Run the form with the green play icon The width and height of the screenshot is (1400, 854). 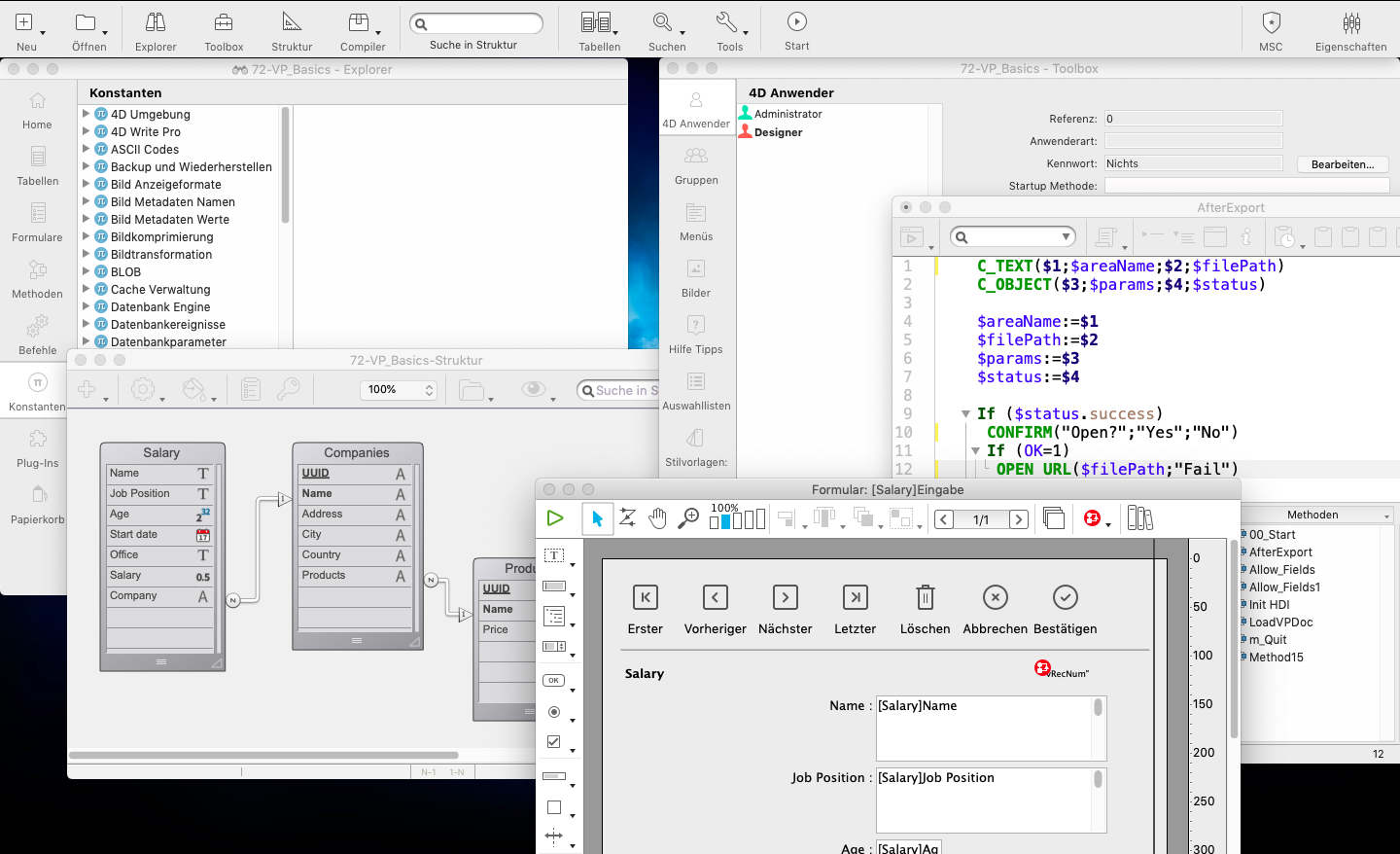(555, 518)
